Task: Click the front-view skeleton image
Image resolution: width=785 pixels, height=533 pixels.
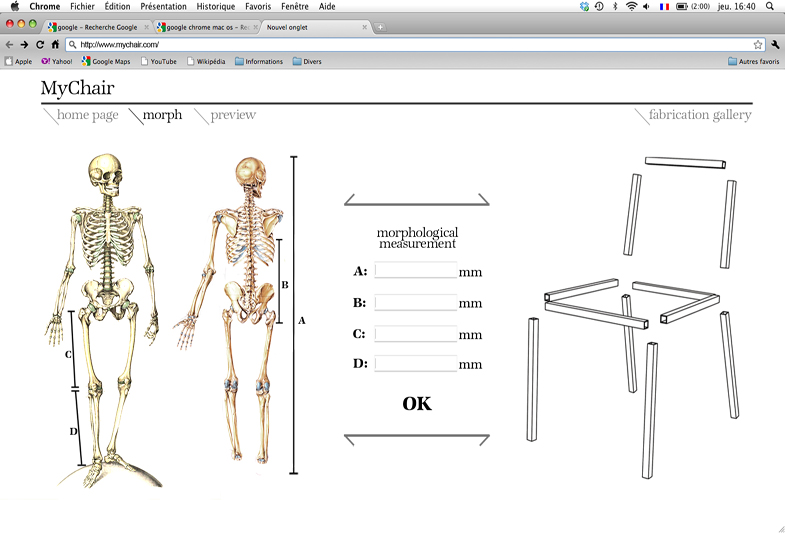Action: (105, 320)
